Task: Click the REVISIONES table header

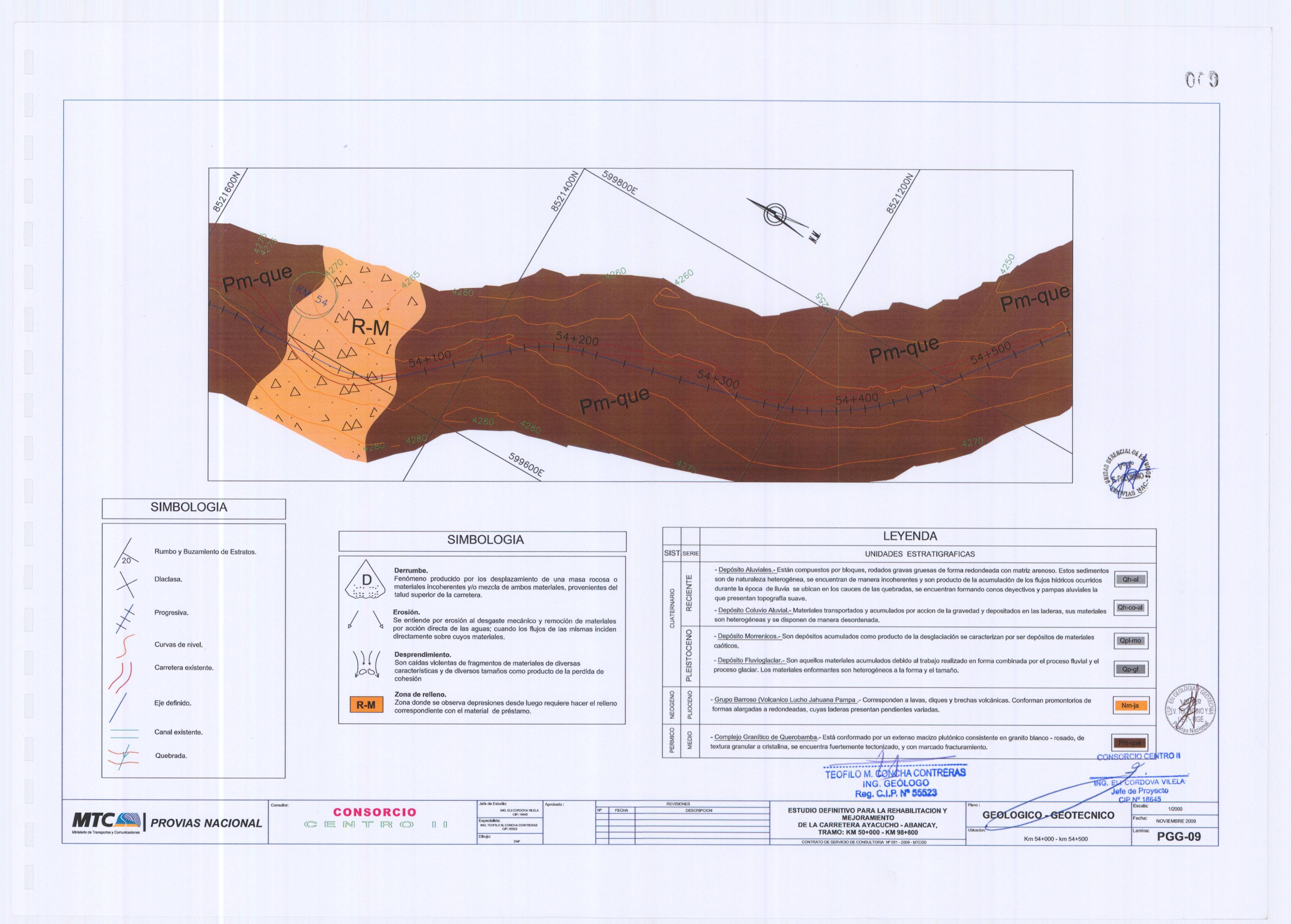Action: coord(678,805)
